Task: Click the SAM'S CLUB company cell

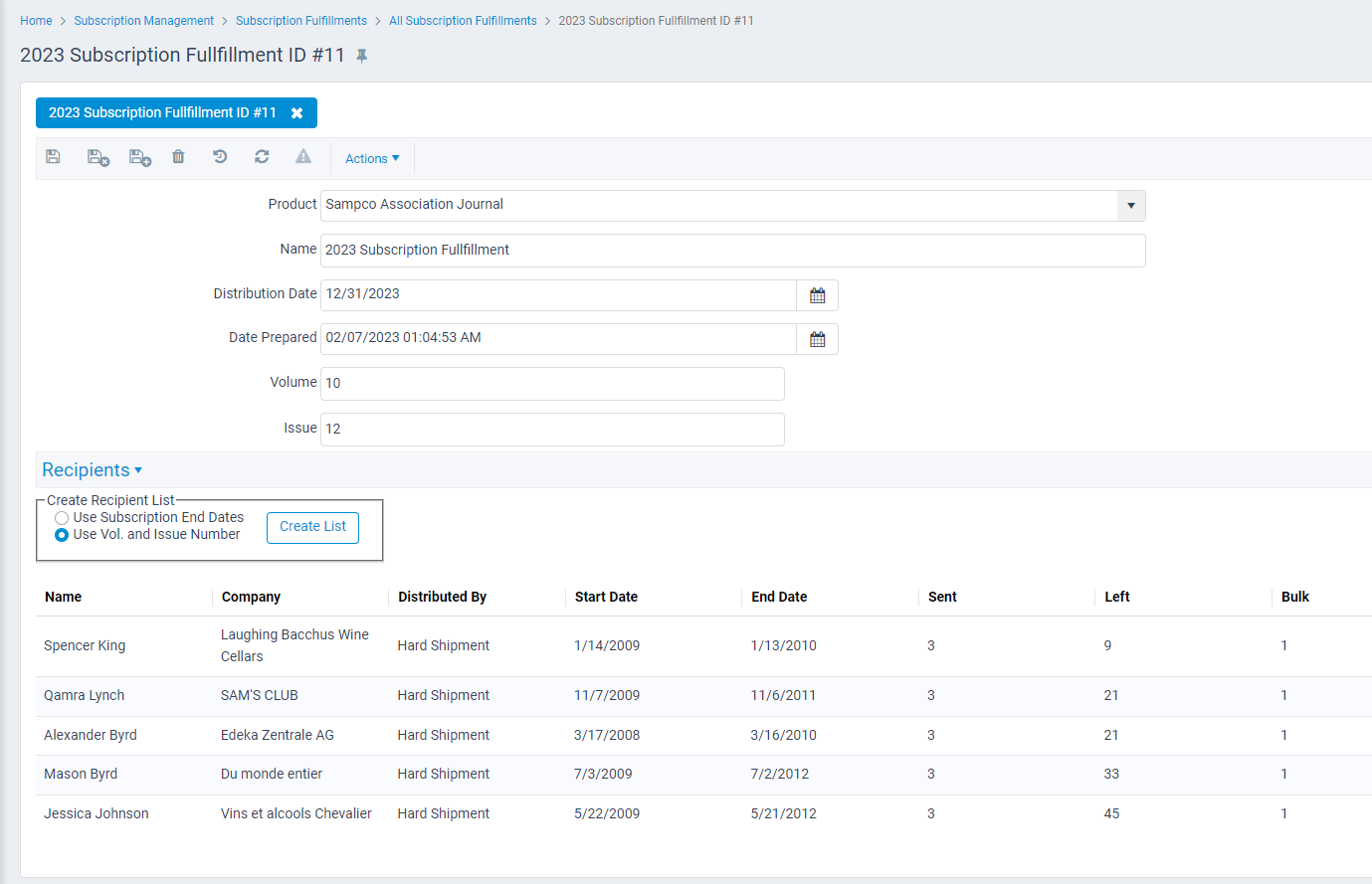Action: tap(260, 696)
